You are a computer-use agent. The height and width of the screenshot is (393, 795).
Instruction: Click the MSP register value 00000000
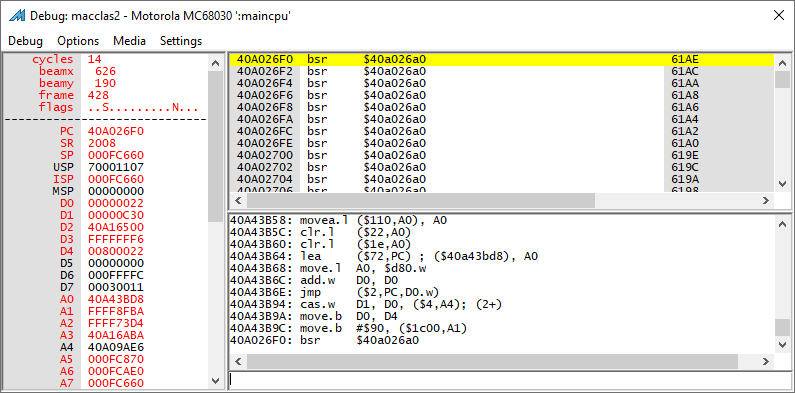(x=116, y=191)
